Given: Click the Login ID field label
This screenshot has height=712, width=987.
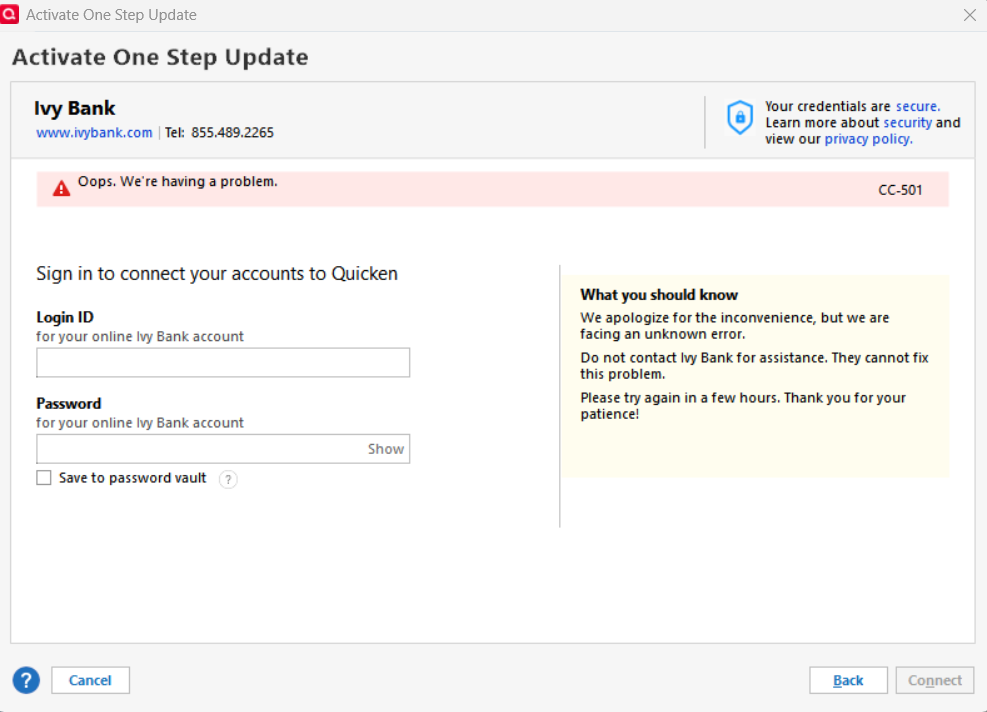Looking at the screenshot, I should click(65, 317).
